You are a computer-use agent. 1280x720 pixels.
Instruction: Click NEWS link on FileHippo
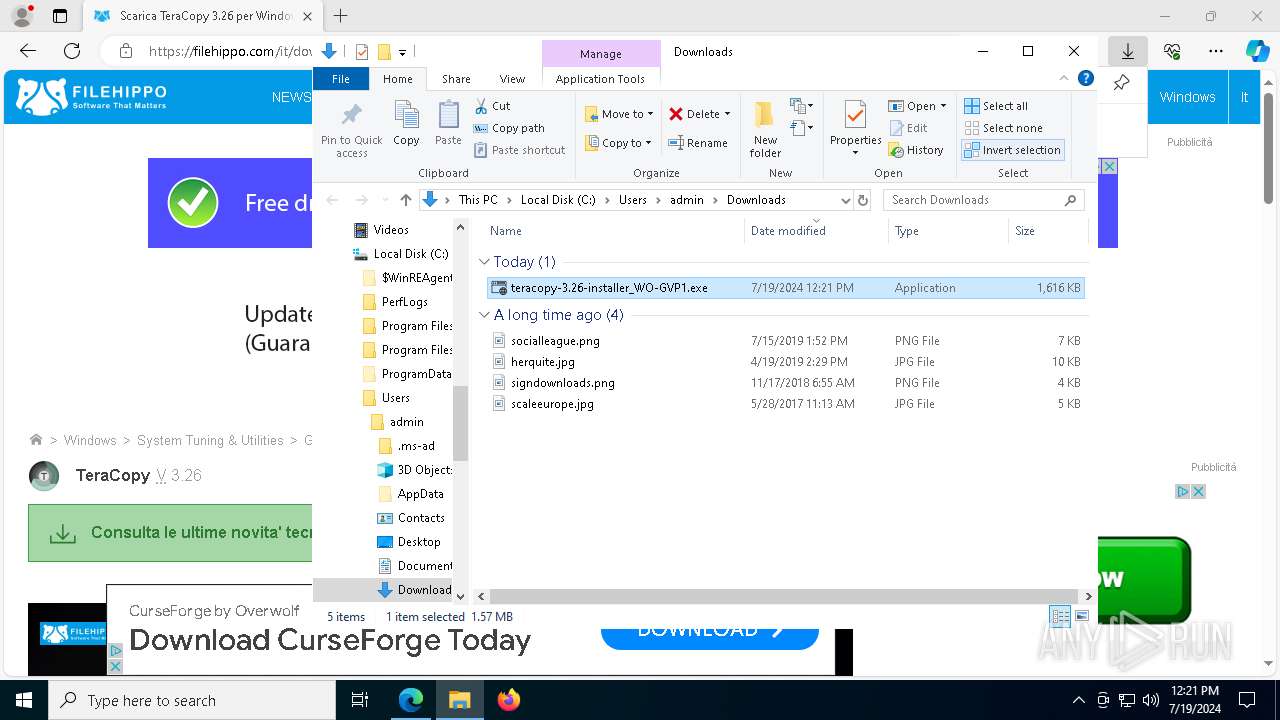[x=291, y=97]
